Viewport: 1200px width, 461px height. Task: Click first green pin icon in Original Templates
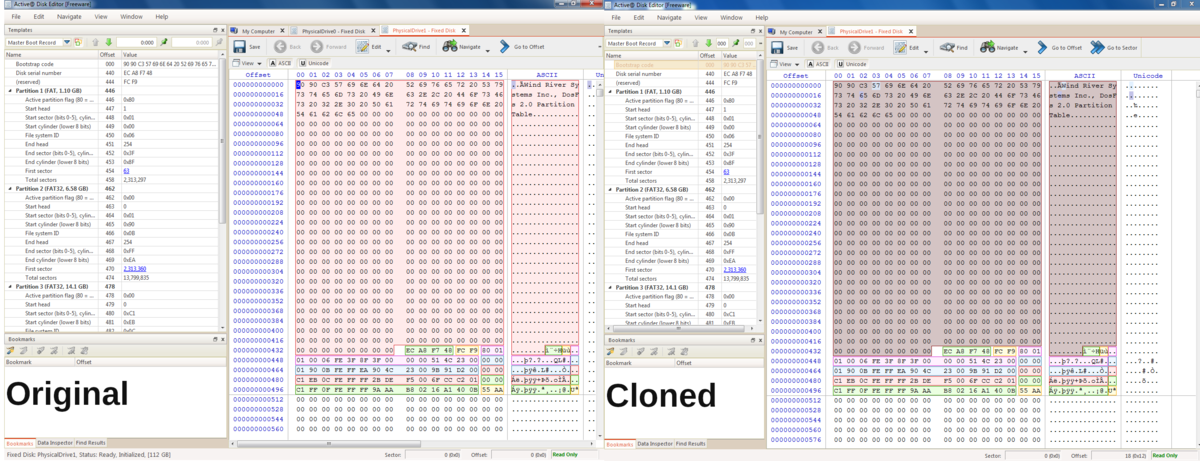coord(163,42)
